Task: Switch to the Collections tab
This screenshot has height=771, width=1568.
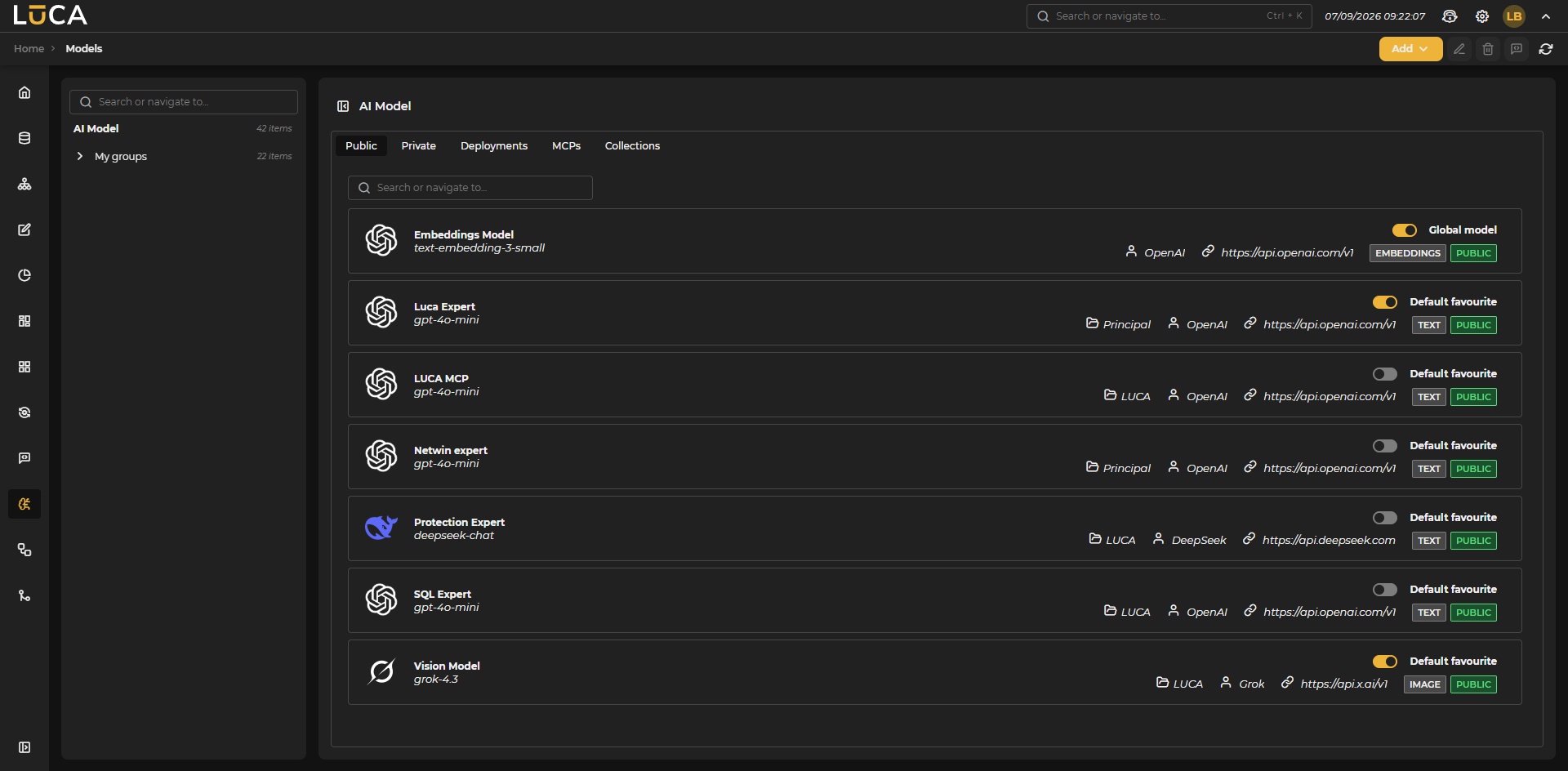Action: click(x=632, y=145)
